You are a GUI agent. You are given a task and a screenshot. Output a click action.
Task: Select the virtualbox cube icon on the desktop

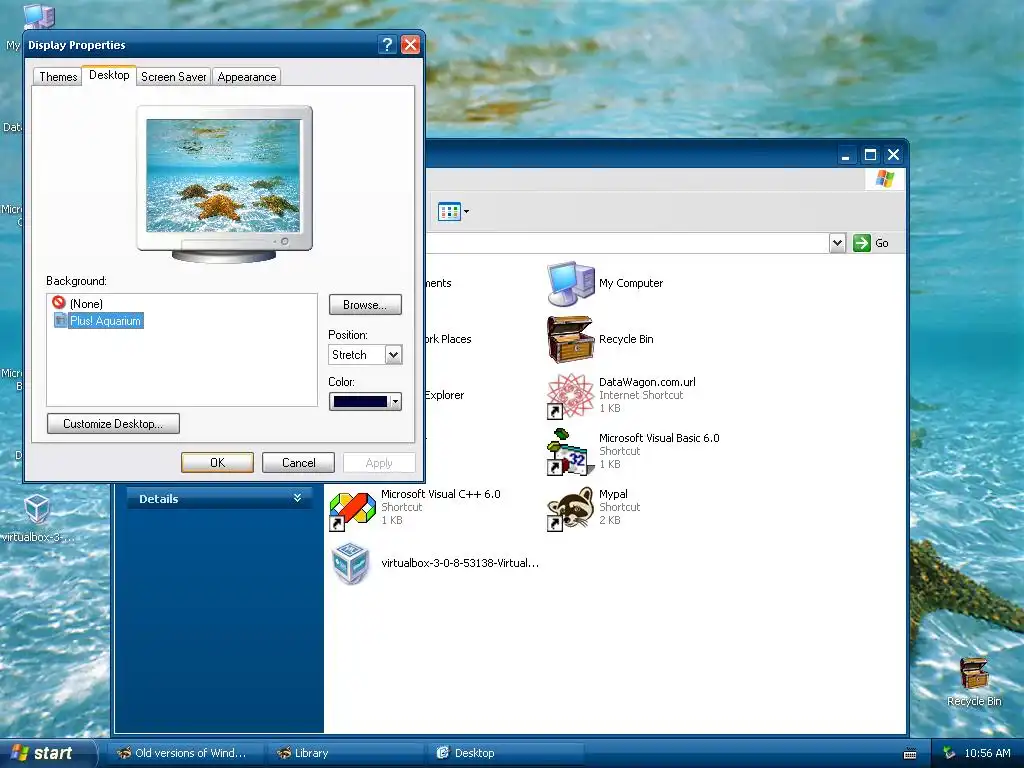[37, 509]
